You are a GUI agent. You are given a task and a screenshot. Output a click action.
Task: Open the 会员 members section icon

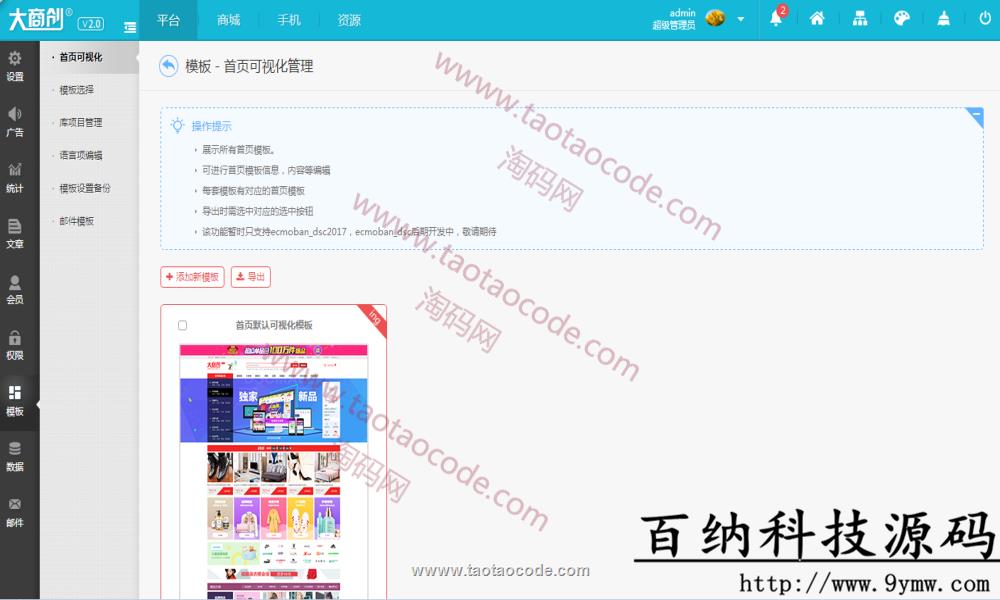coord(15,290)
